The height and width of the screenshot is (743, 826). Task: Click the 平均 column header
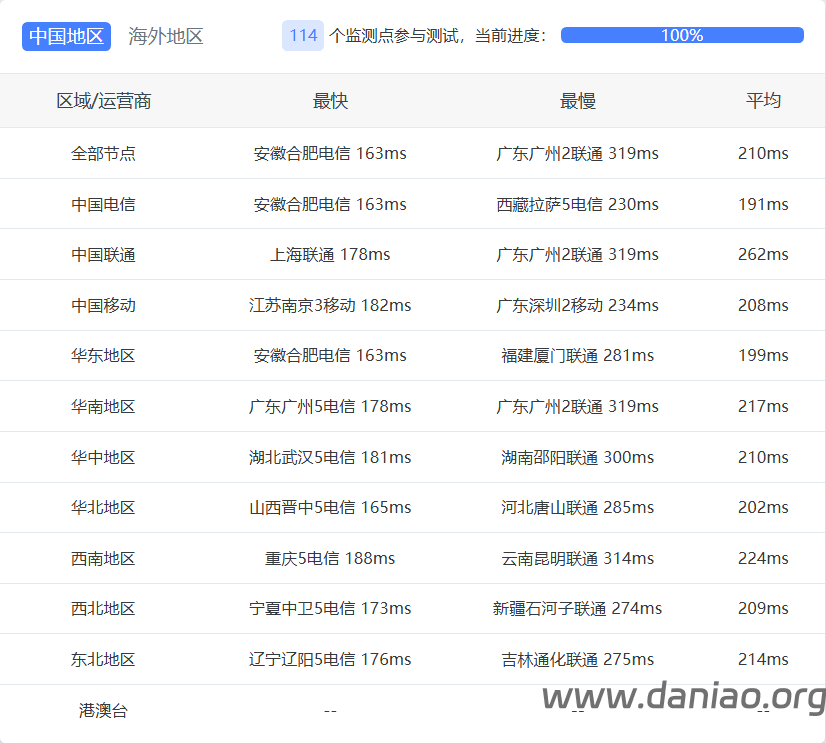coord(763,101)
